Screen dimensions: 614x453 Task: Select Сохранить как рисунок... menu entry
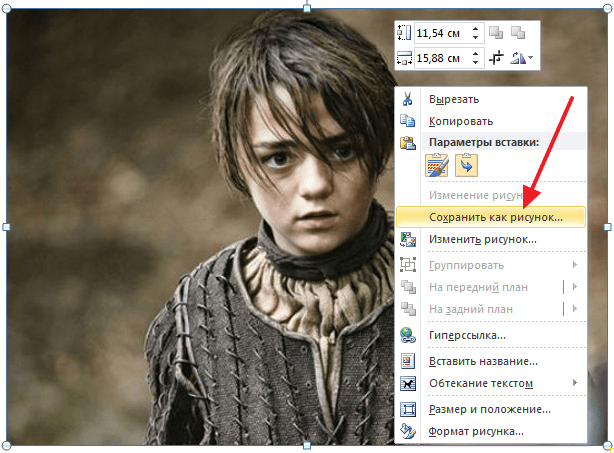click(x=495, y=216)
